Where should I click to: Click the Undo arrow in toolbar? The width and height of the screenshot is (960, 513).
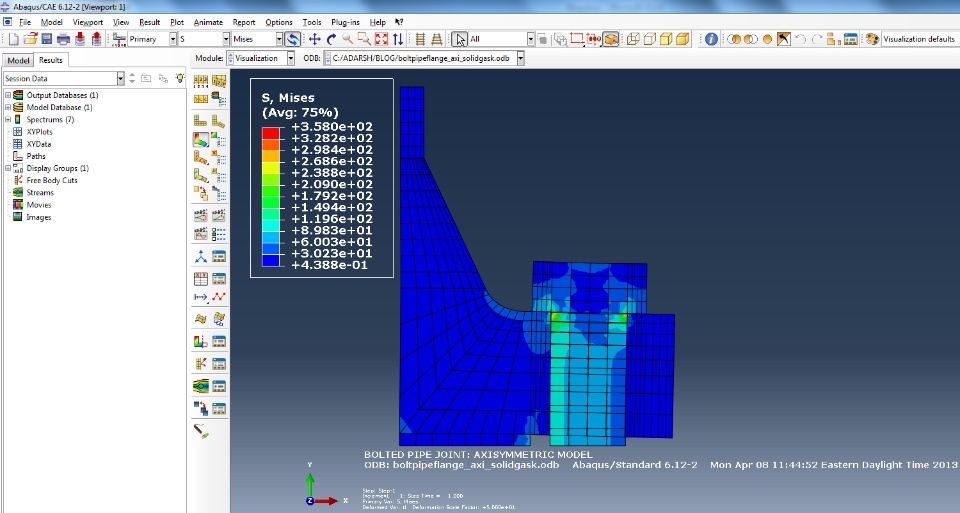point(800,39)
